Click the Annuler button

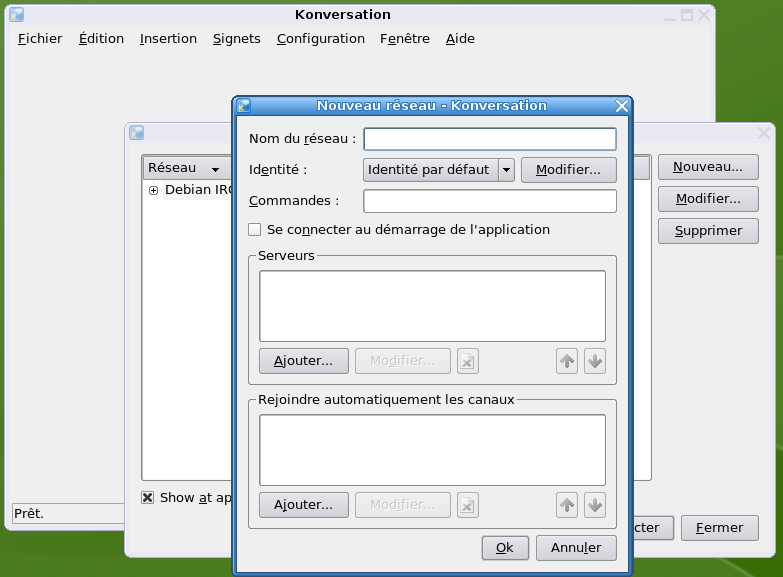pyautogui.click(x=576, y=548)
